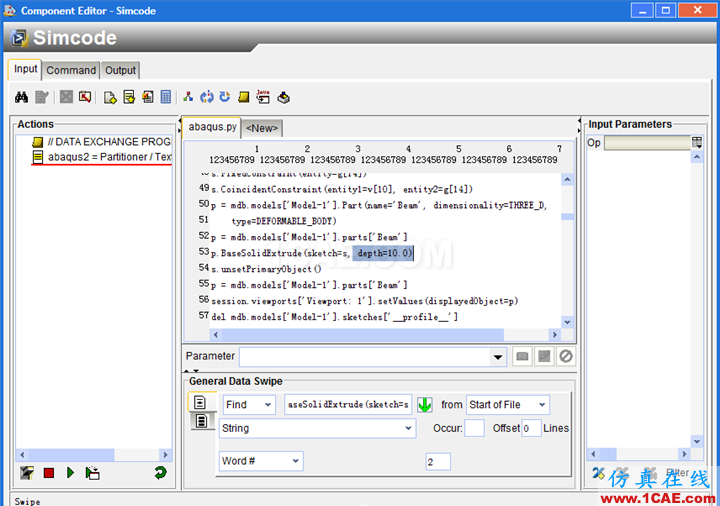
Task: Open the Parameter combo box dropdown
Action: click(498, 357)
